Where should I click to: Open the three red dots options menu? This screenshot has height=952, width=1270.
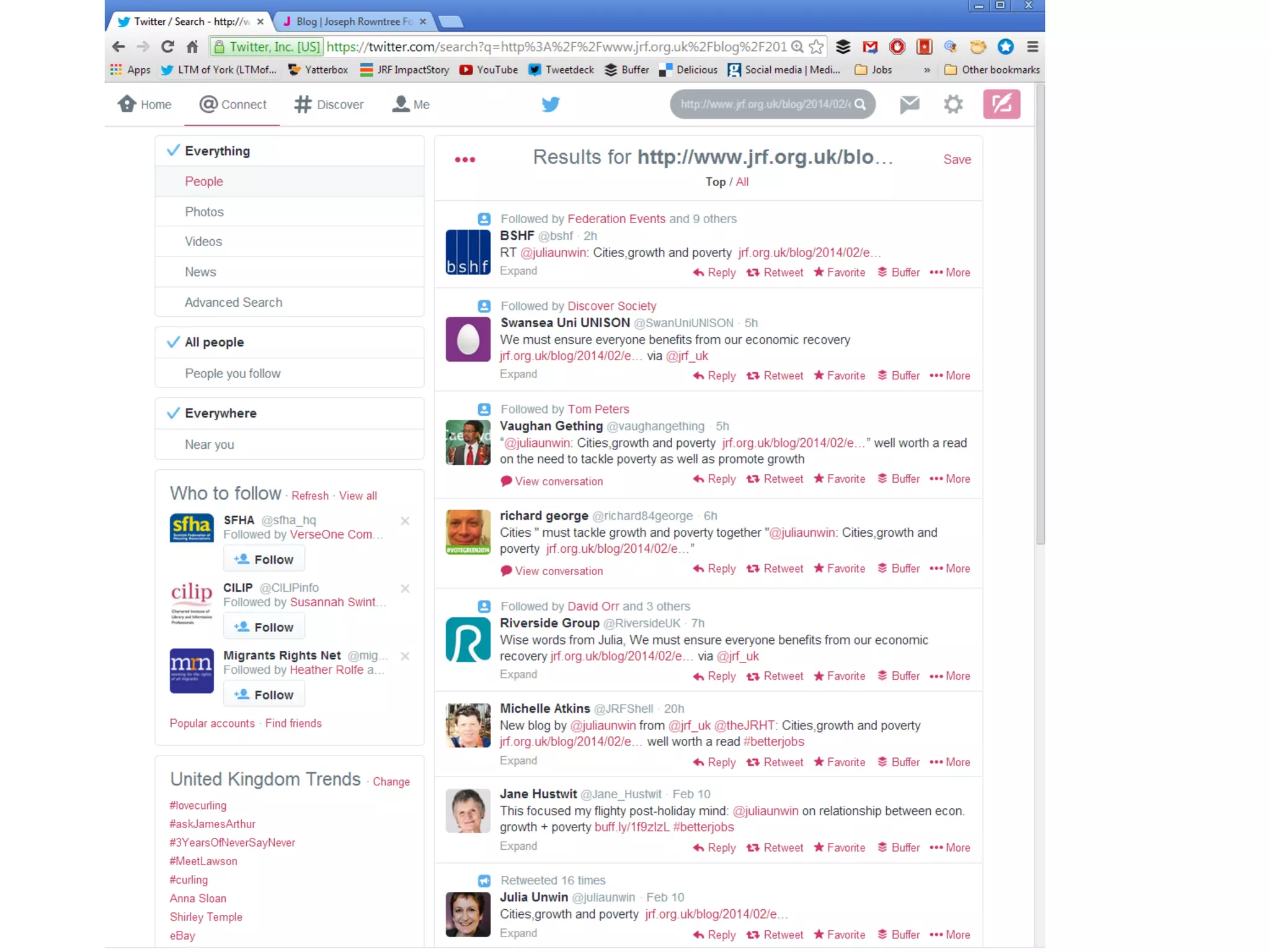[464, 159]
